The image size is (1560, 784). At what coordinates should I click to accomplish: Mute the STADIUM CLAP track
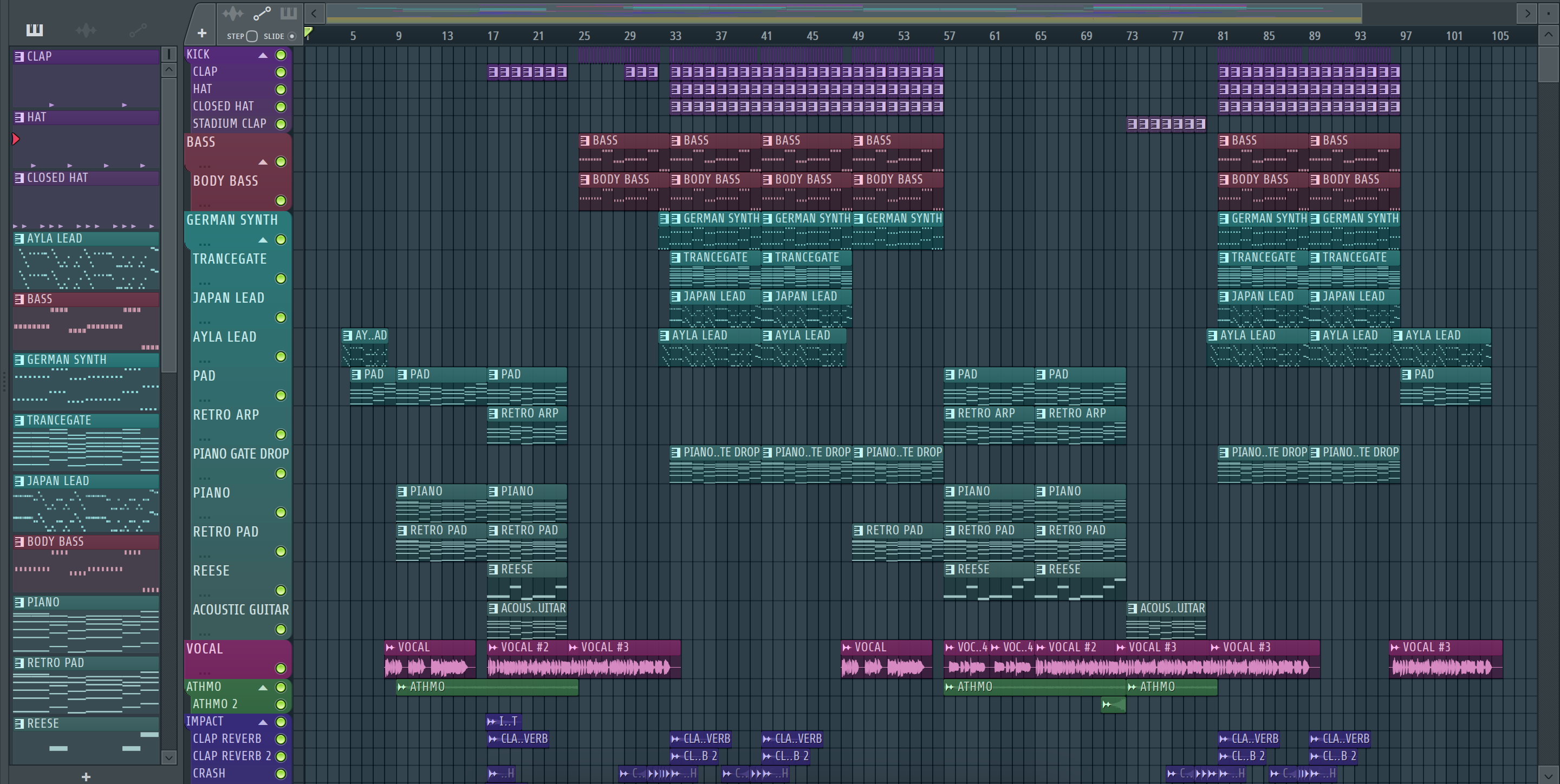coord(281,124)
